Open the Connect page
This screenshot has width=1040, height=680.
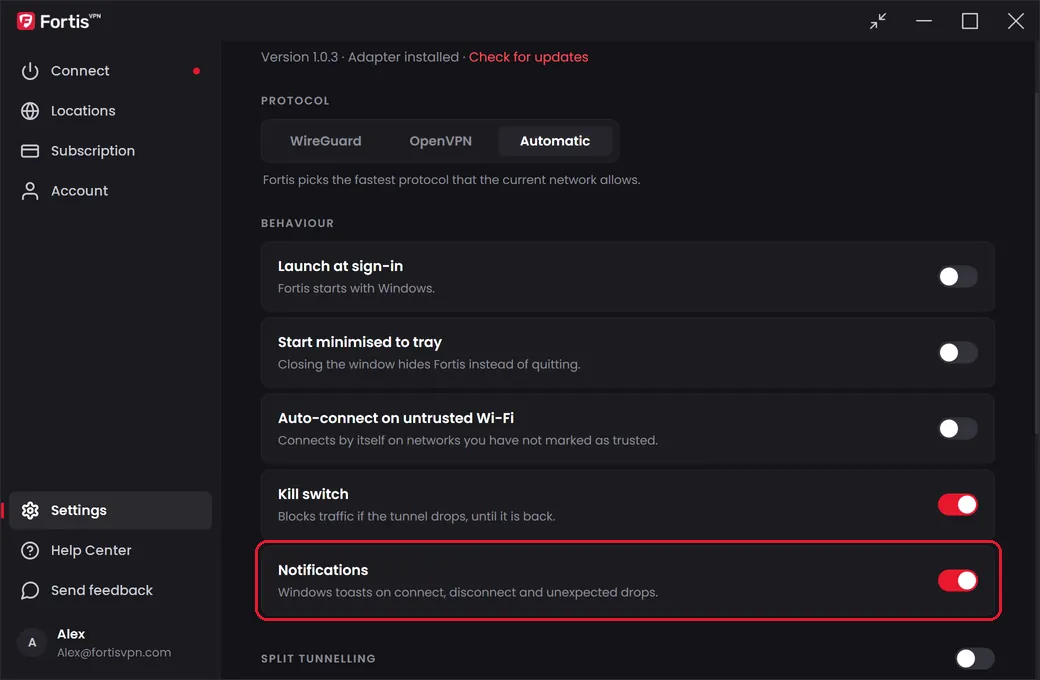(x=110, y=71)
